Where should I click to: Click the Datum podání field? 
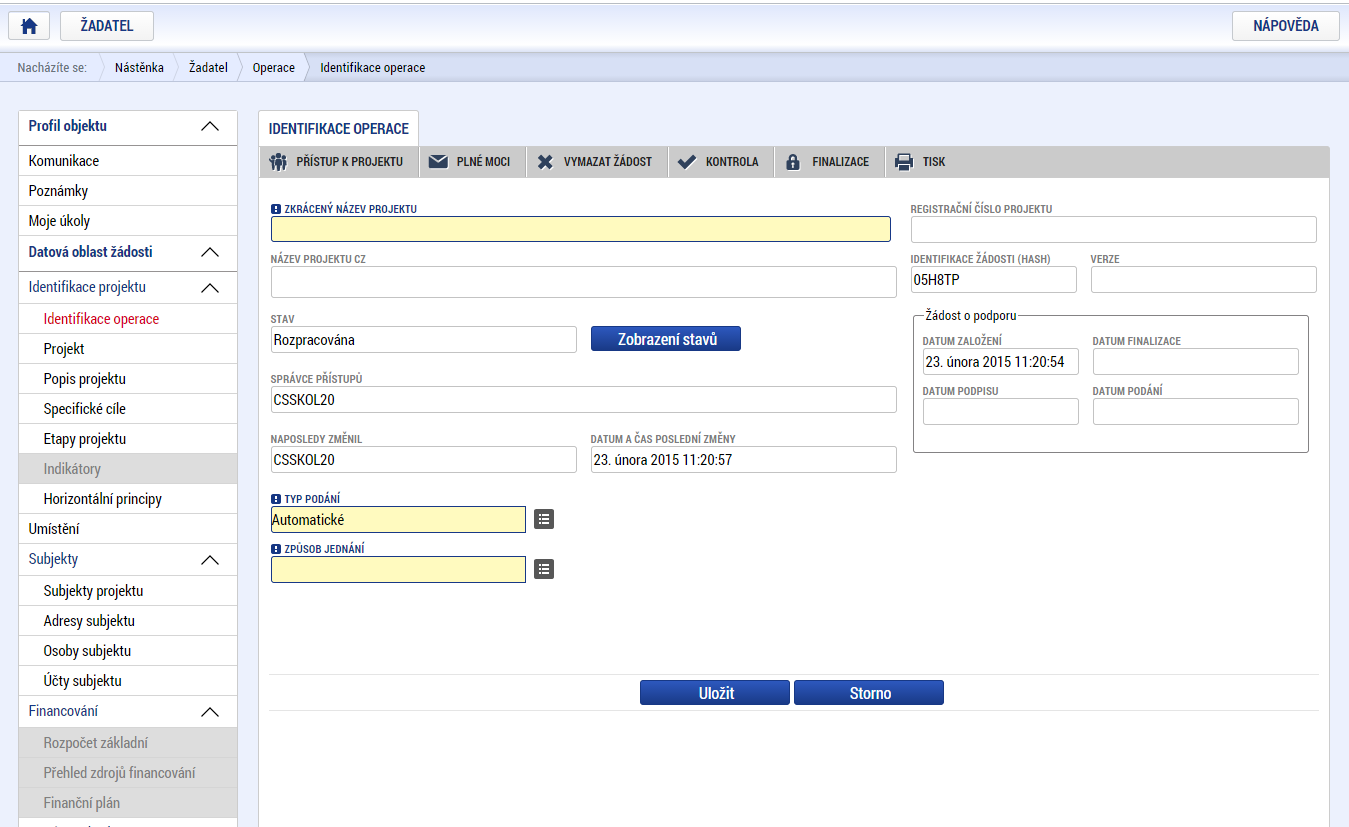point(1196,411)
